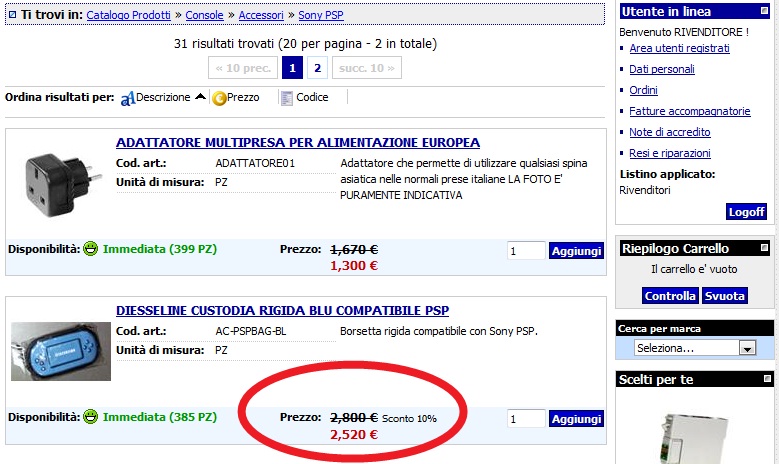Collapse the Riepilogo Carrello panel icon
Screen dimensions: 779x464
click(x=763, y=248)
